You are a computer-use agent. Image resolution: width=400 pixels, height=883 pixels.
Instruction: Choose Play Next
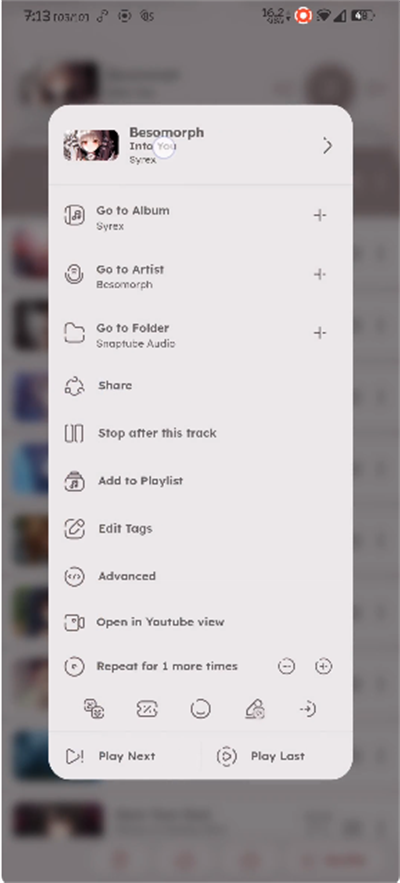125,756
